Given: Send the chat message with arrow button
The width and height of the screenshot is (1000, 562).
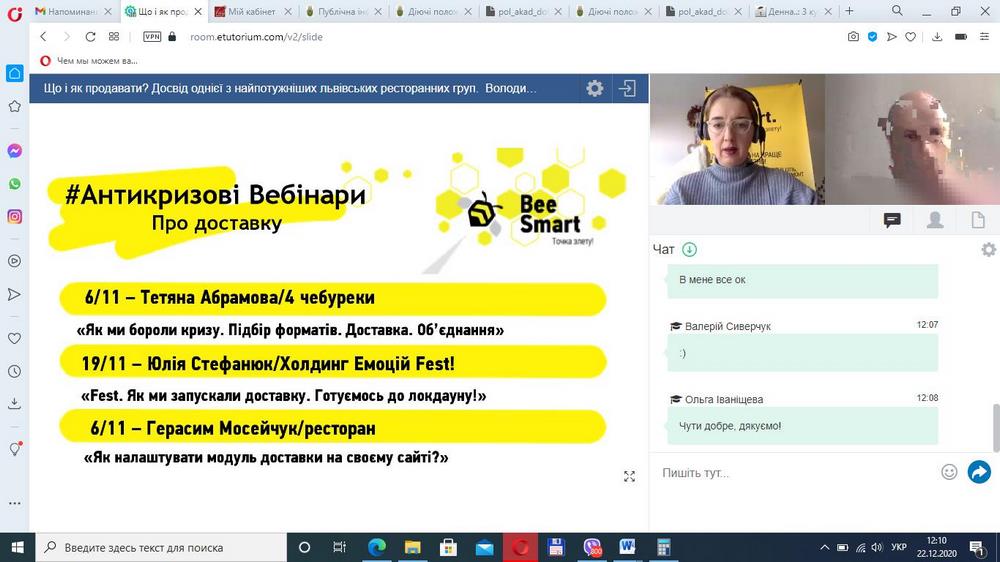Looking at the screenshot, I should coord(979,472).
